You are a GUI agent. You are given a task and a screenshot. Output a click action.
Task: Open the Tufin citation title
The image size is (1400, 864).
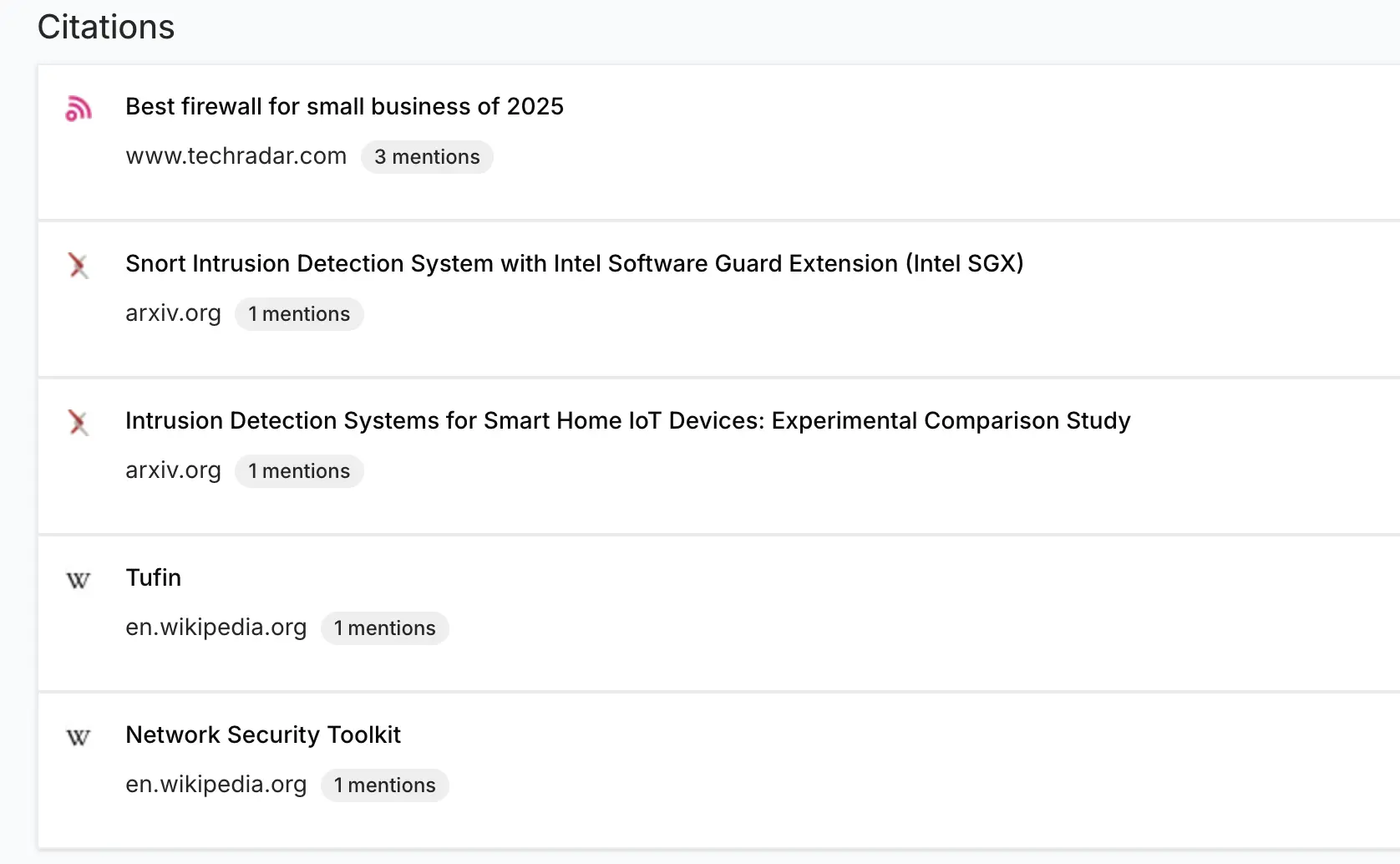click(154, 577)
